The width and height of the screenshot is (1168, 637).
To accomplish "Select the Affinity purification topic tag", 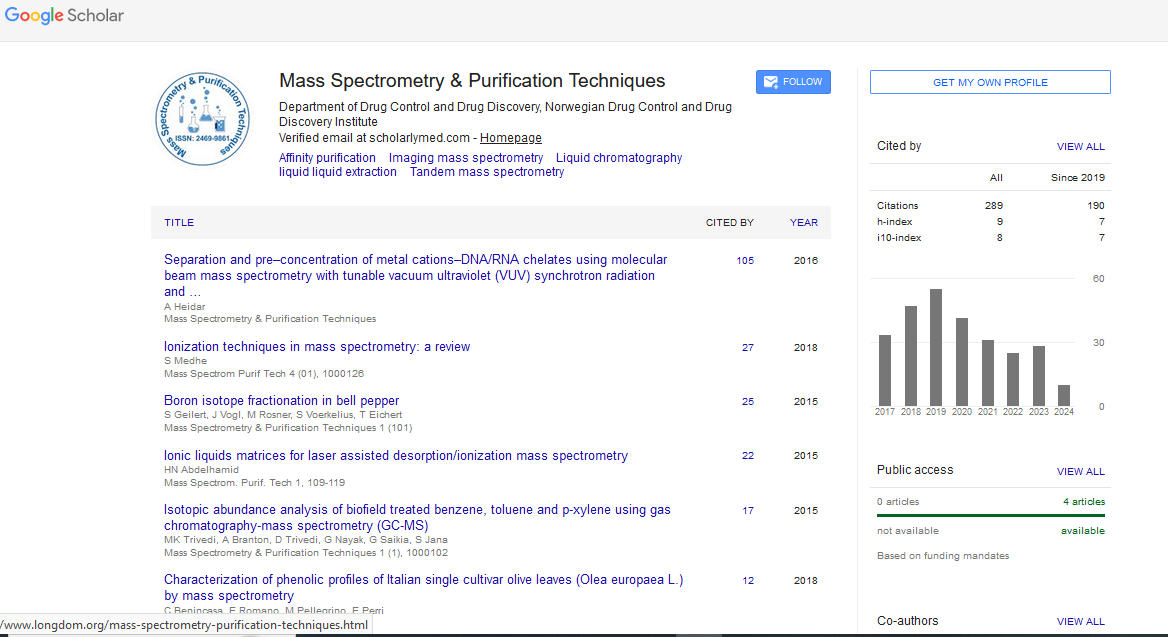I will tap(327, 158).
